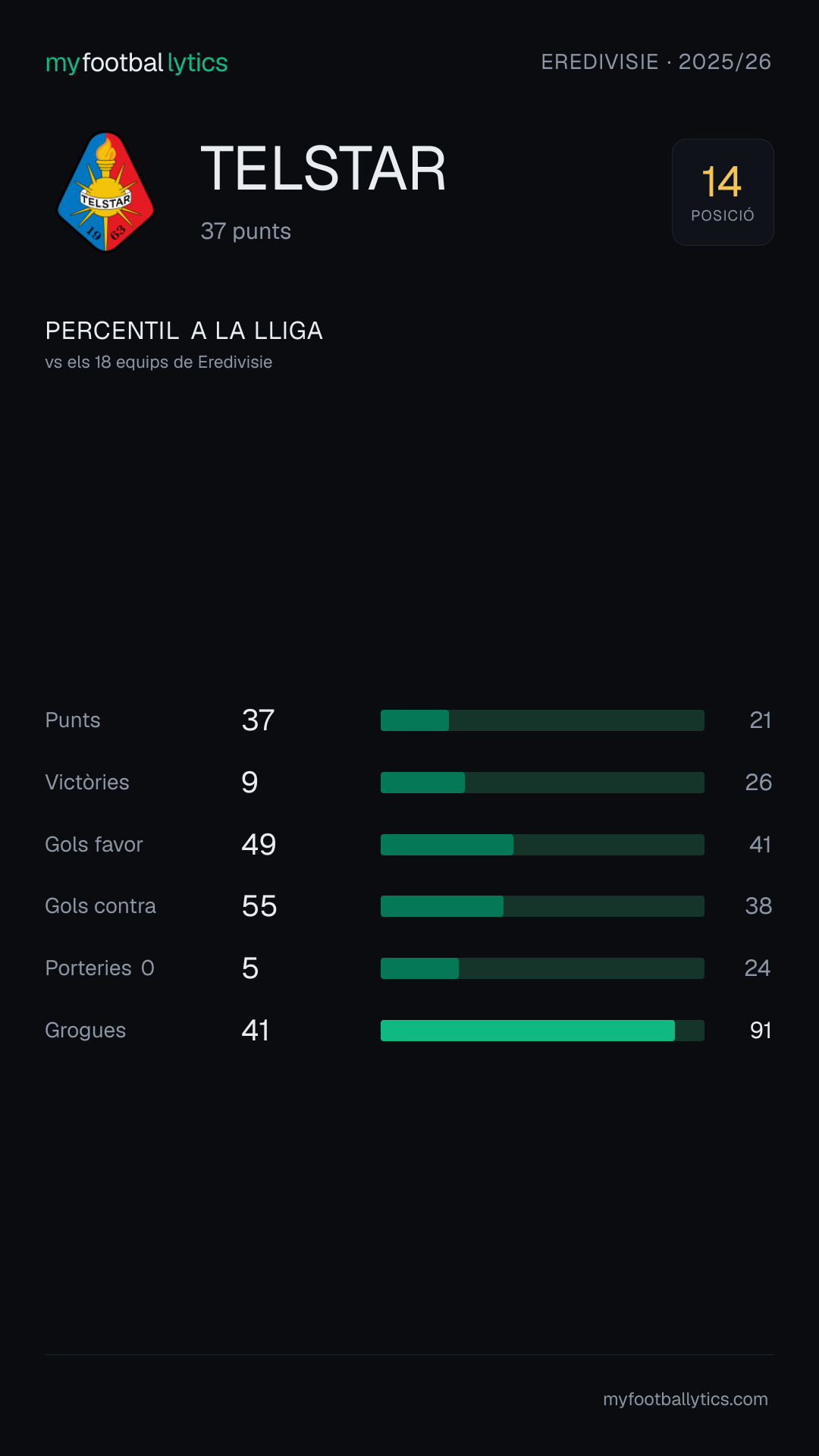Click the Percentil a la lliga heading

click(x=184, y=331)
